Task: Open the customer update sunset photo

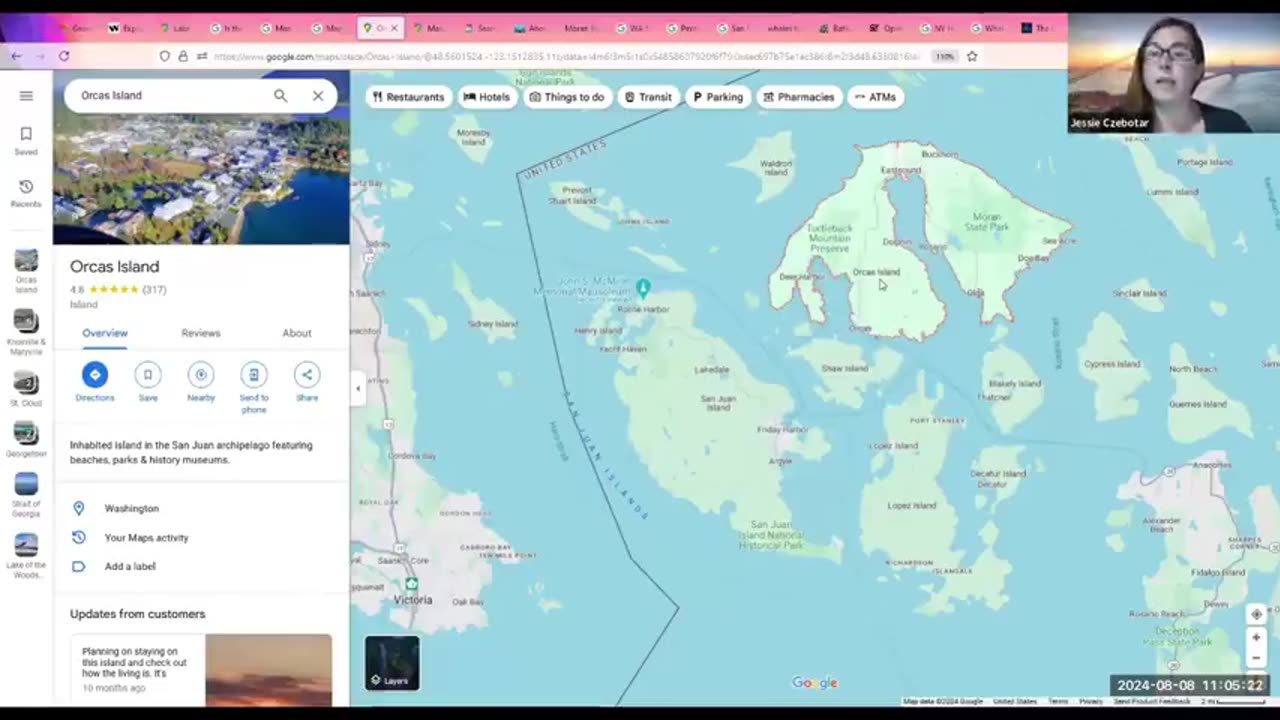Action: [x=268, y=670]
